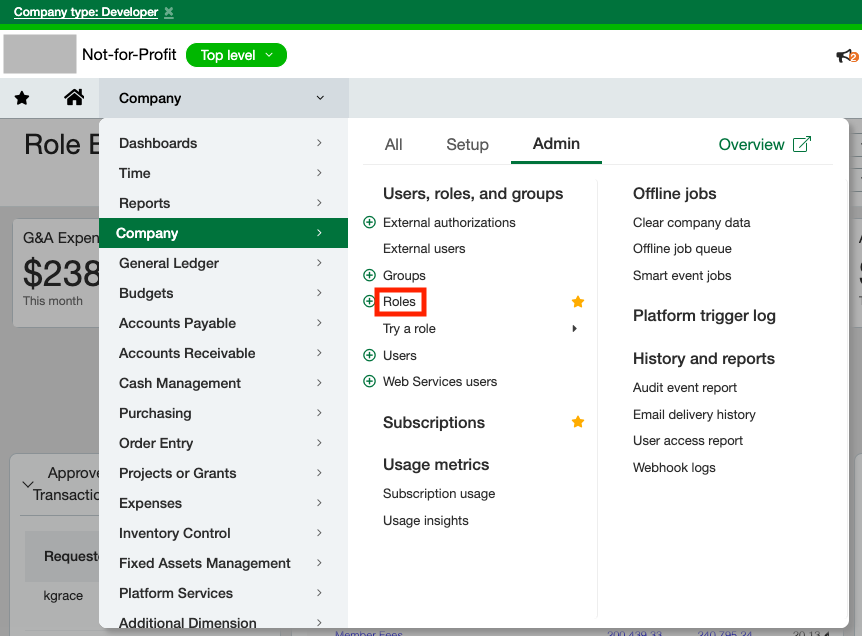Open Subscription usage
862x636 pixels.
tap(439, 494)
